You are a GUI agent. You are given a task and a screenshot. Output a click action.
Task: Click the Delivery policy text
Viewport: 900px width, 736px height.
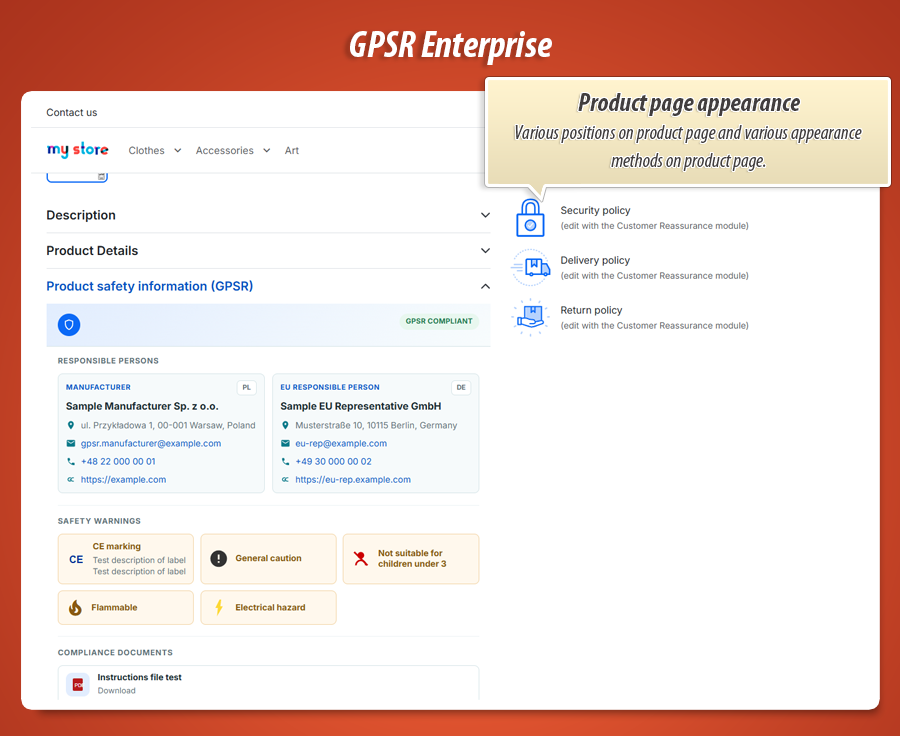pos(595,261)
